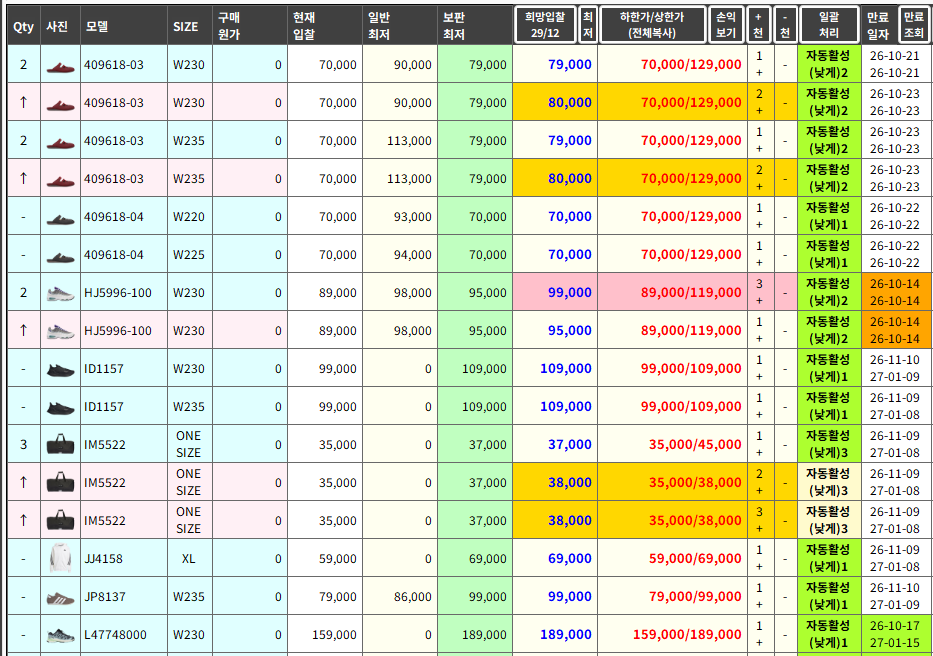Click the minus sign in the ID1157 W230 row
Screen dimensions: 933x656
pos(785,369)
